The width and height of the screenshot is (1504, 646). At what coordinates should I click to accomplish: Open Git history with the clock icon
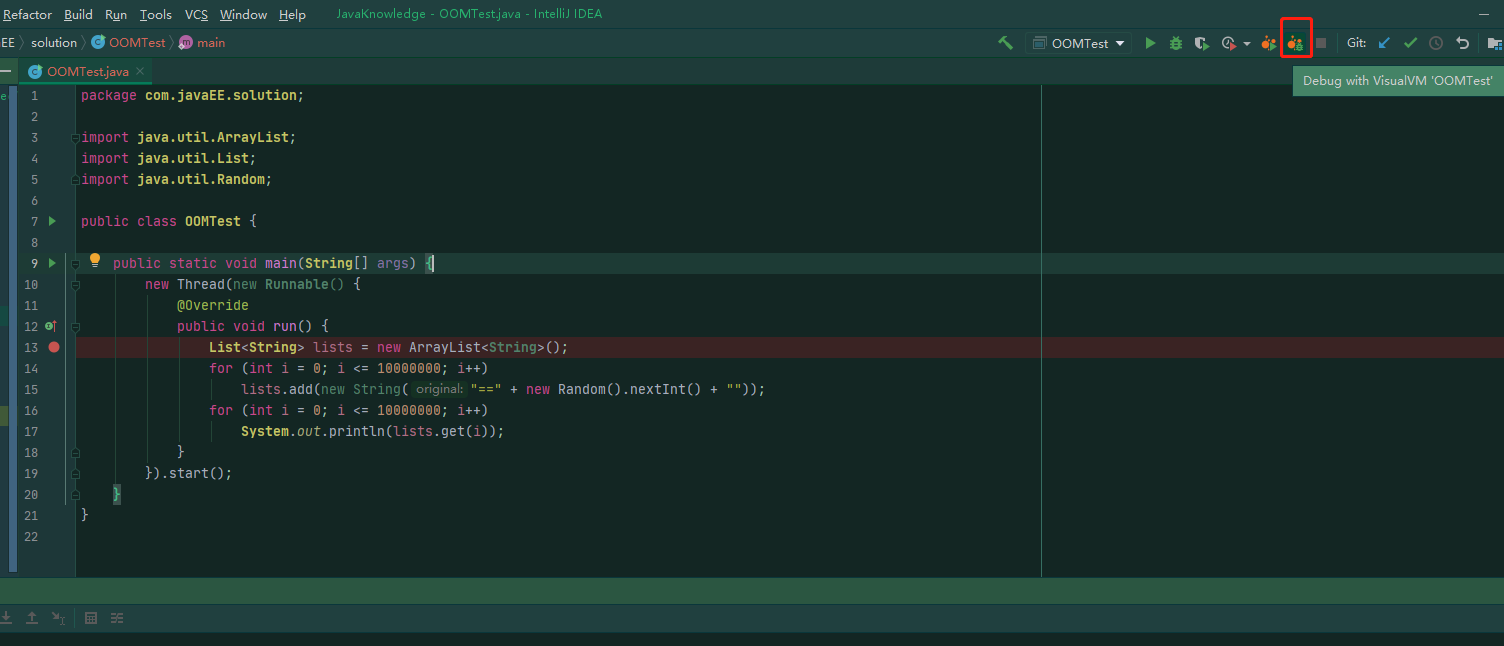pos(1435,43)
